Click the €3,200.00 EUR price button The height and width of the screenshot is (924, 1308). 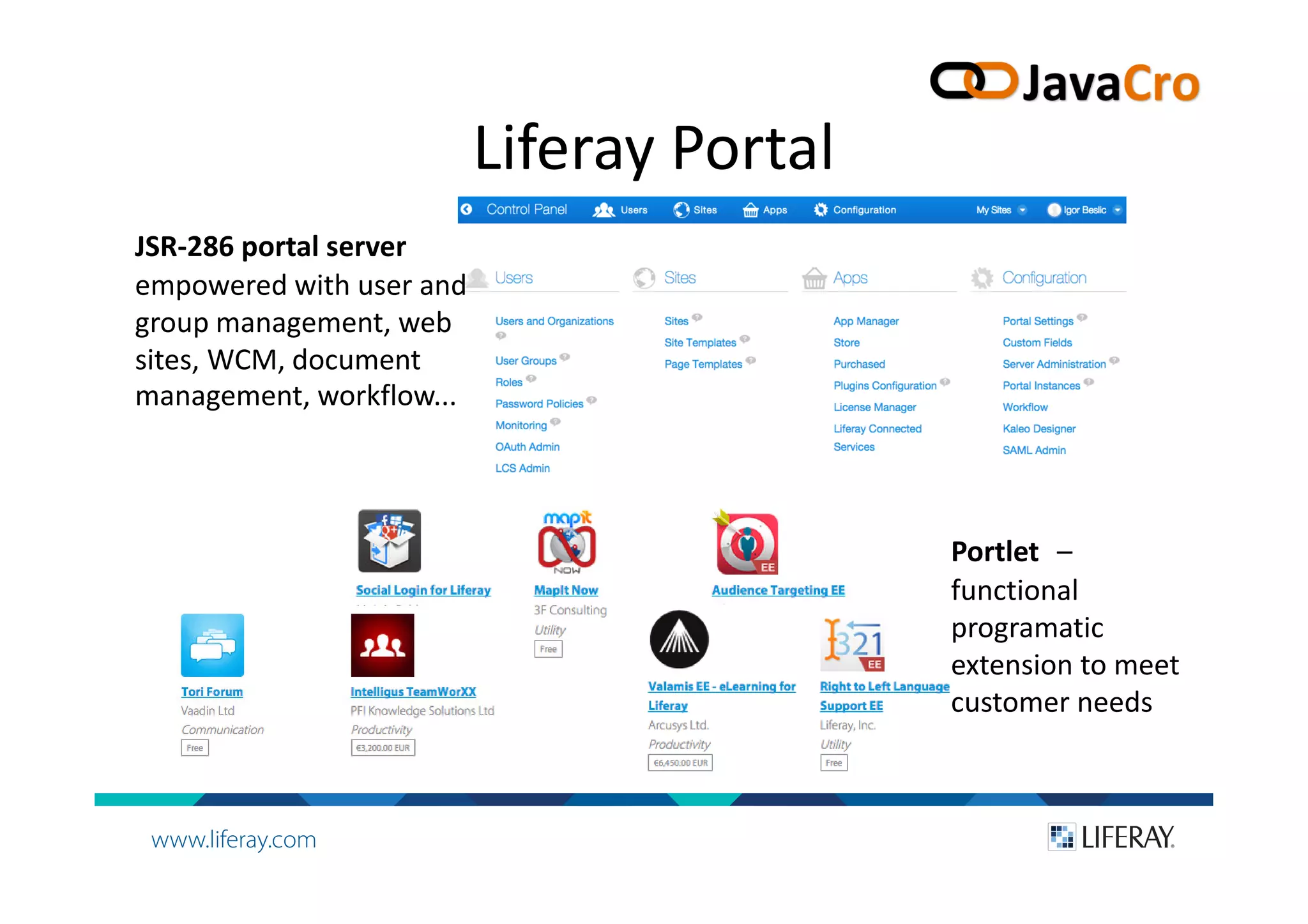(383, 748)
